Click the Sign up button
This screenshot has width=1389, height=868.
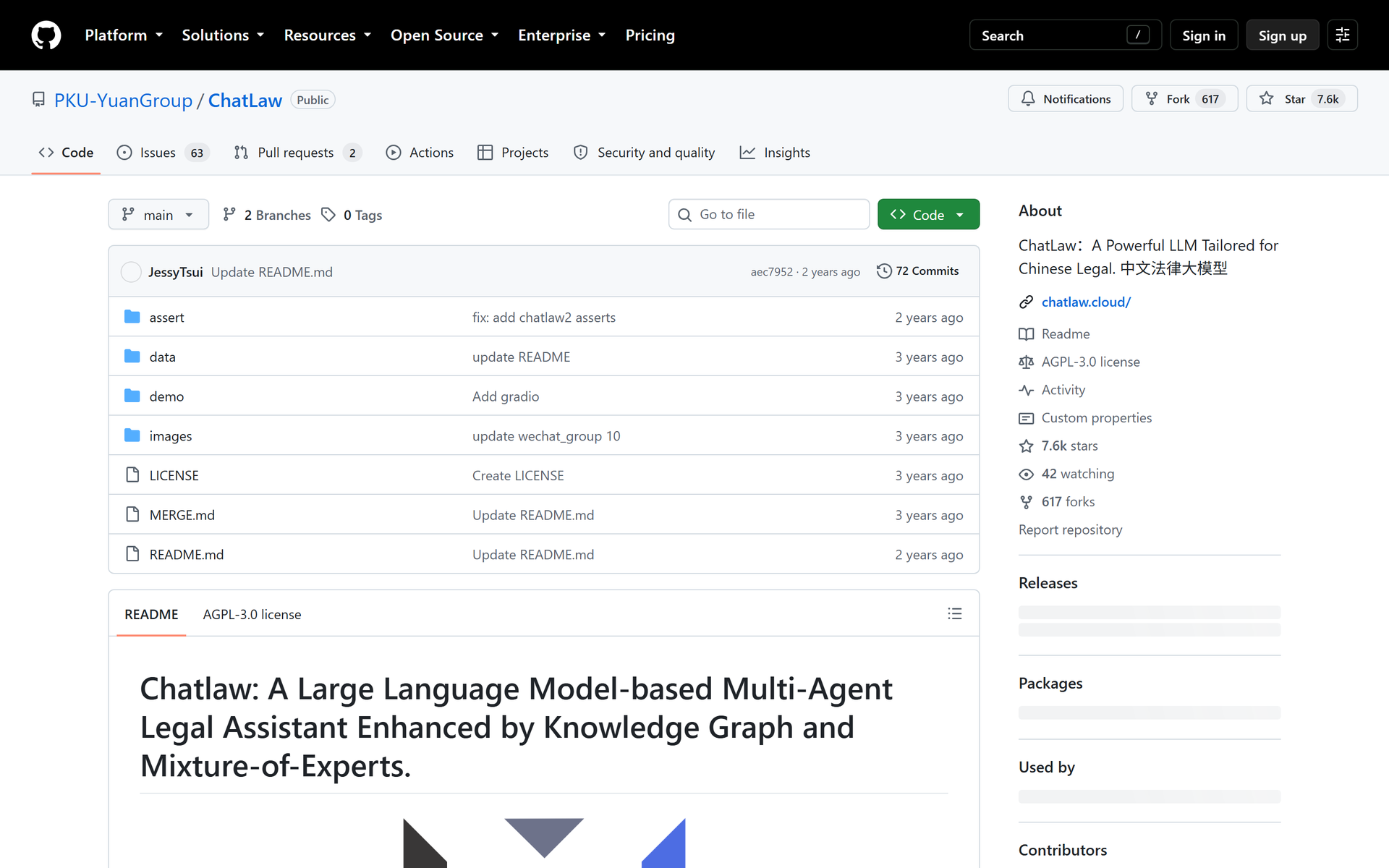click(1282, 35)
